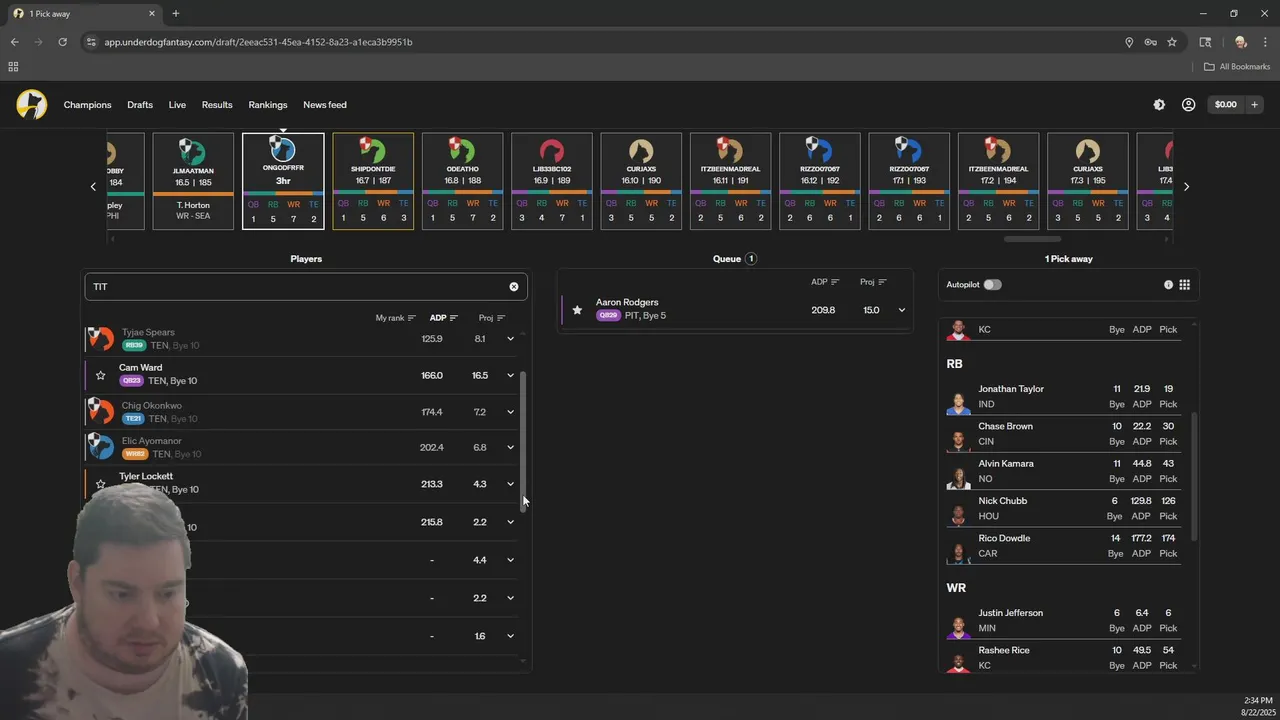Screen dimensions: 1280x720
Task: Expand the row with projection 4.4
Action: 510,560
